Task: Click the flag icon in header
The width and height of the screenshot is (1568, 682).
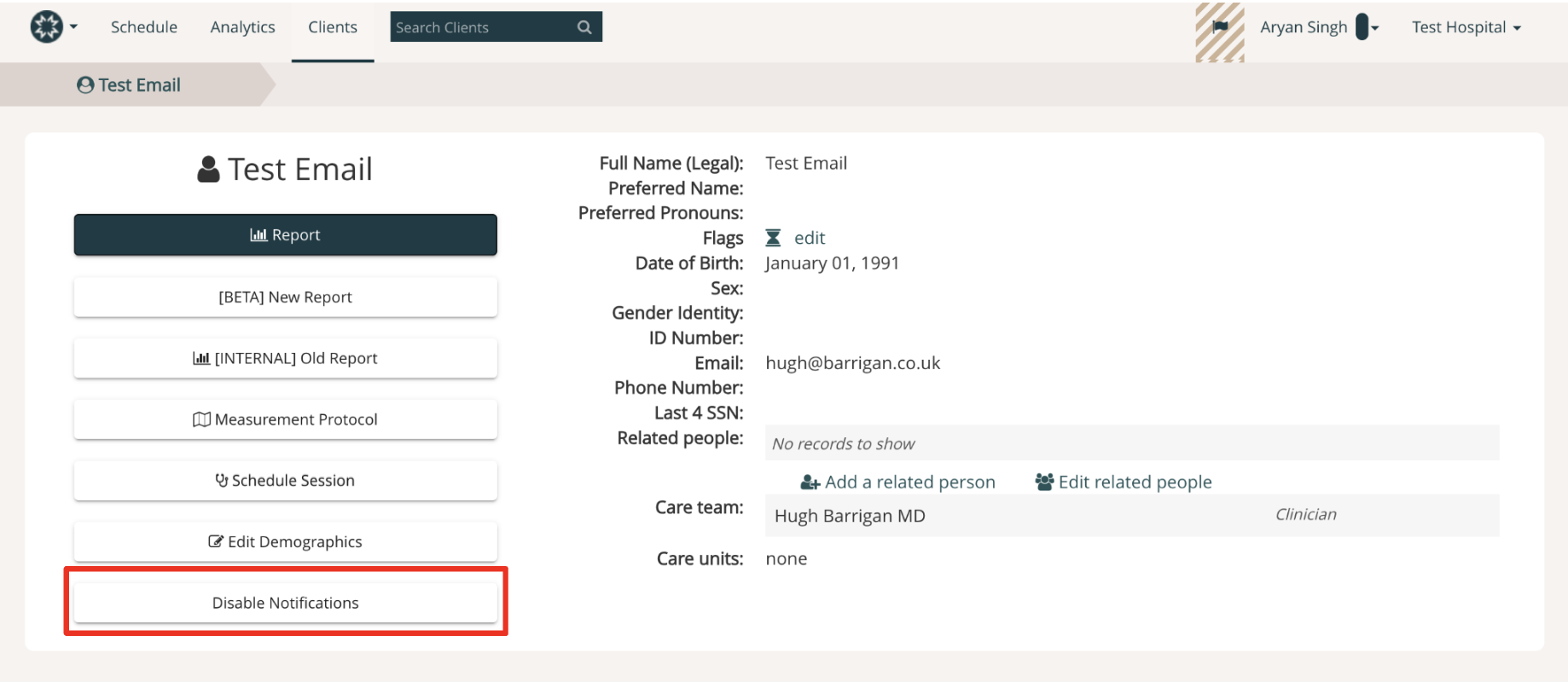Action: click(x=1220, y=26)
